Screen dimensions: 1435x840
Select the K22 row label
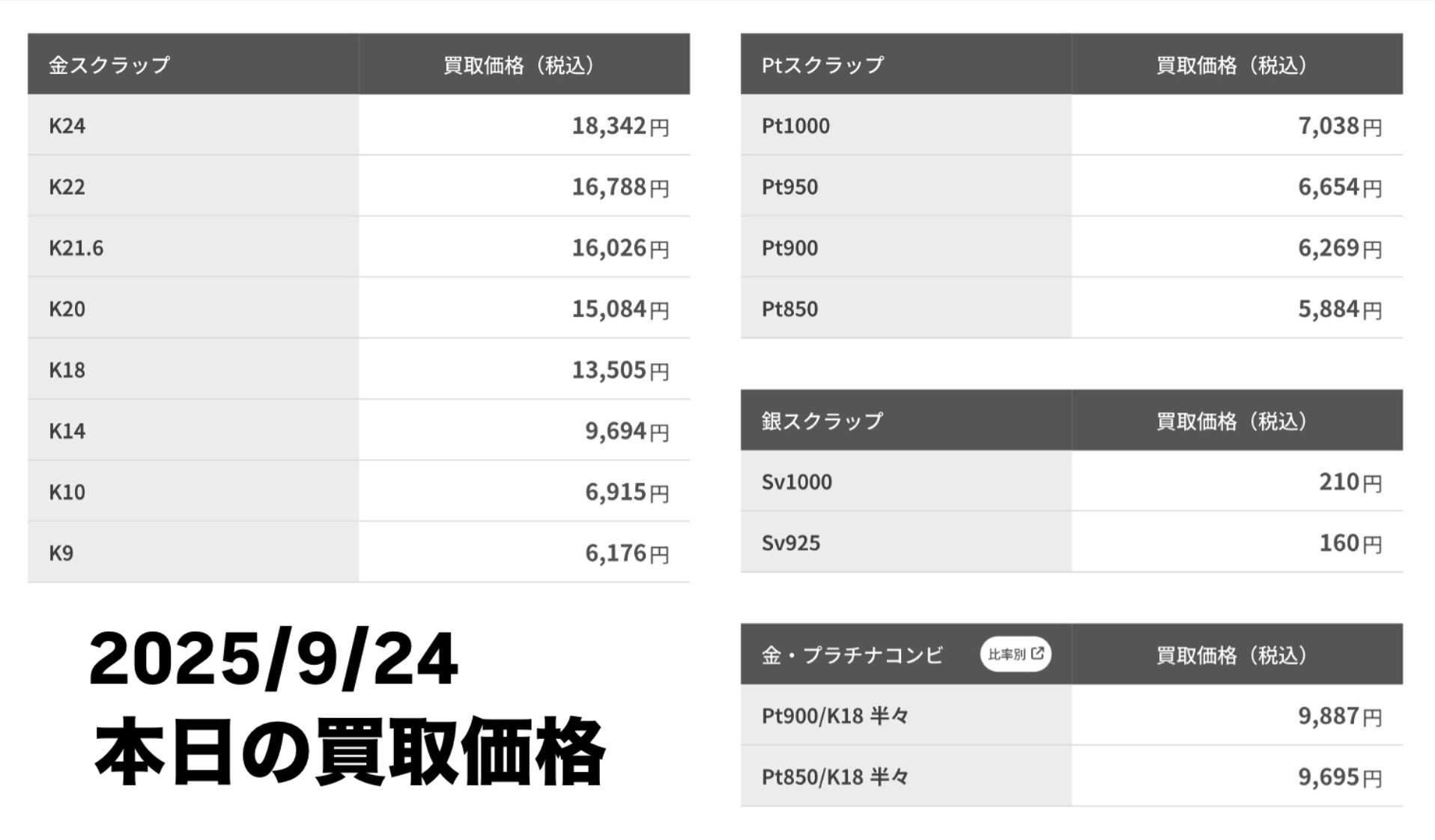coord(67,186)
